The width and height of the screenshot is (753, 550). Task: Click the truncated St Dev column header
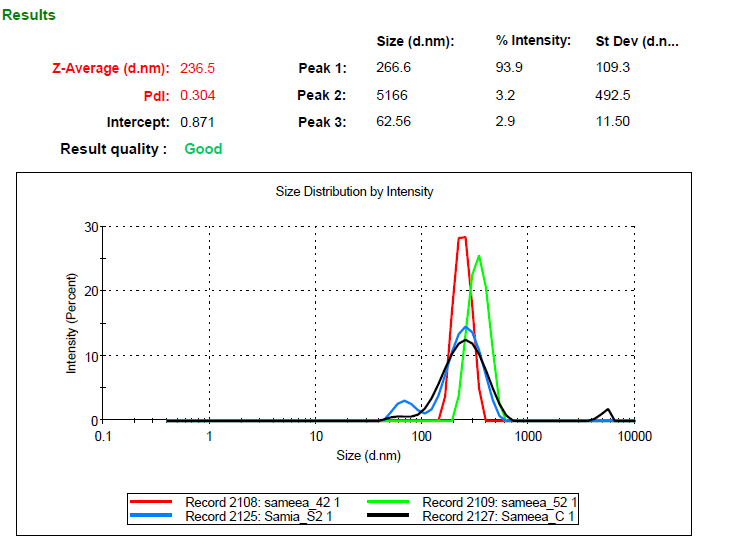click(x=637, y=41)
